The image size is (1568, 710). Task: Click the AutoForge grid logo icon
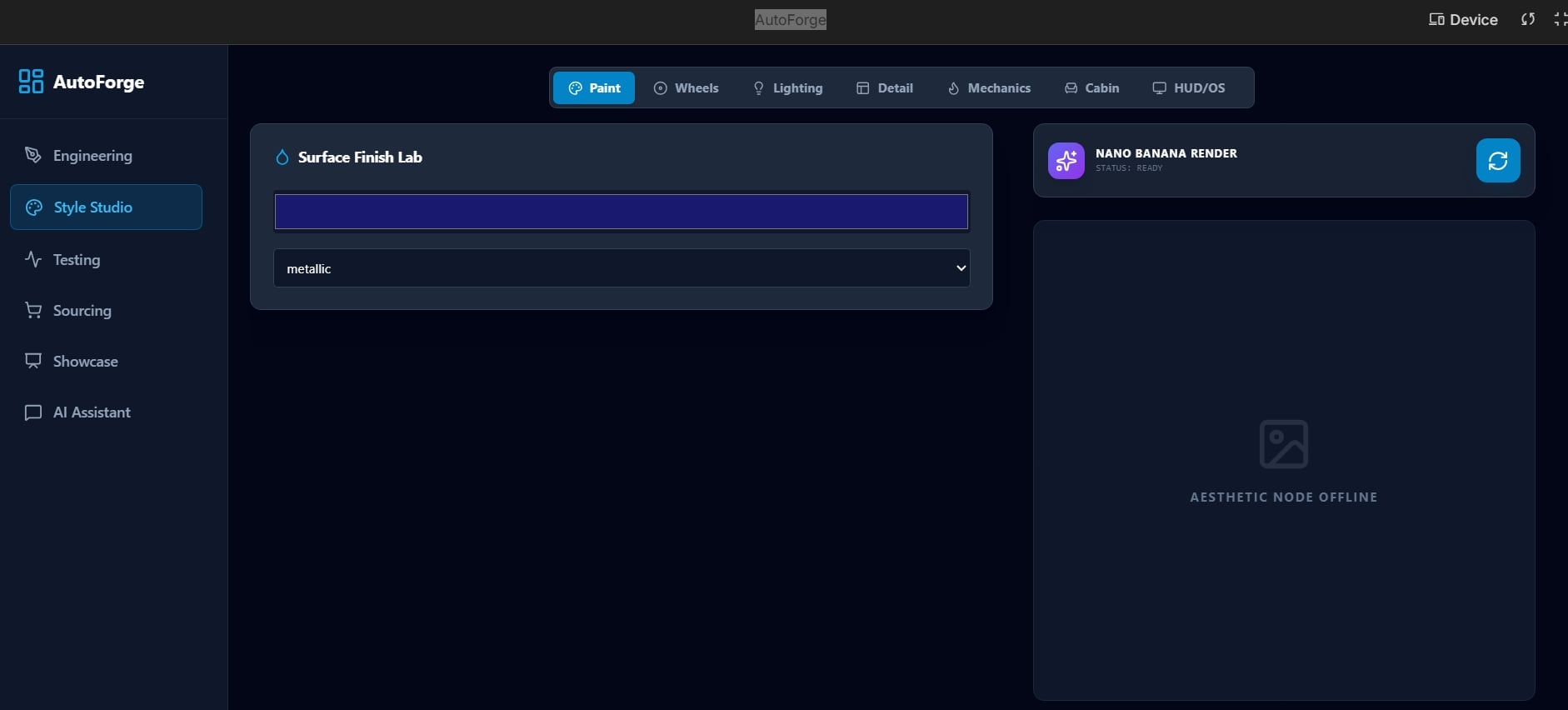31,82
